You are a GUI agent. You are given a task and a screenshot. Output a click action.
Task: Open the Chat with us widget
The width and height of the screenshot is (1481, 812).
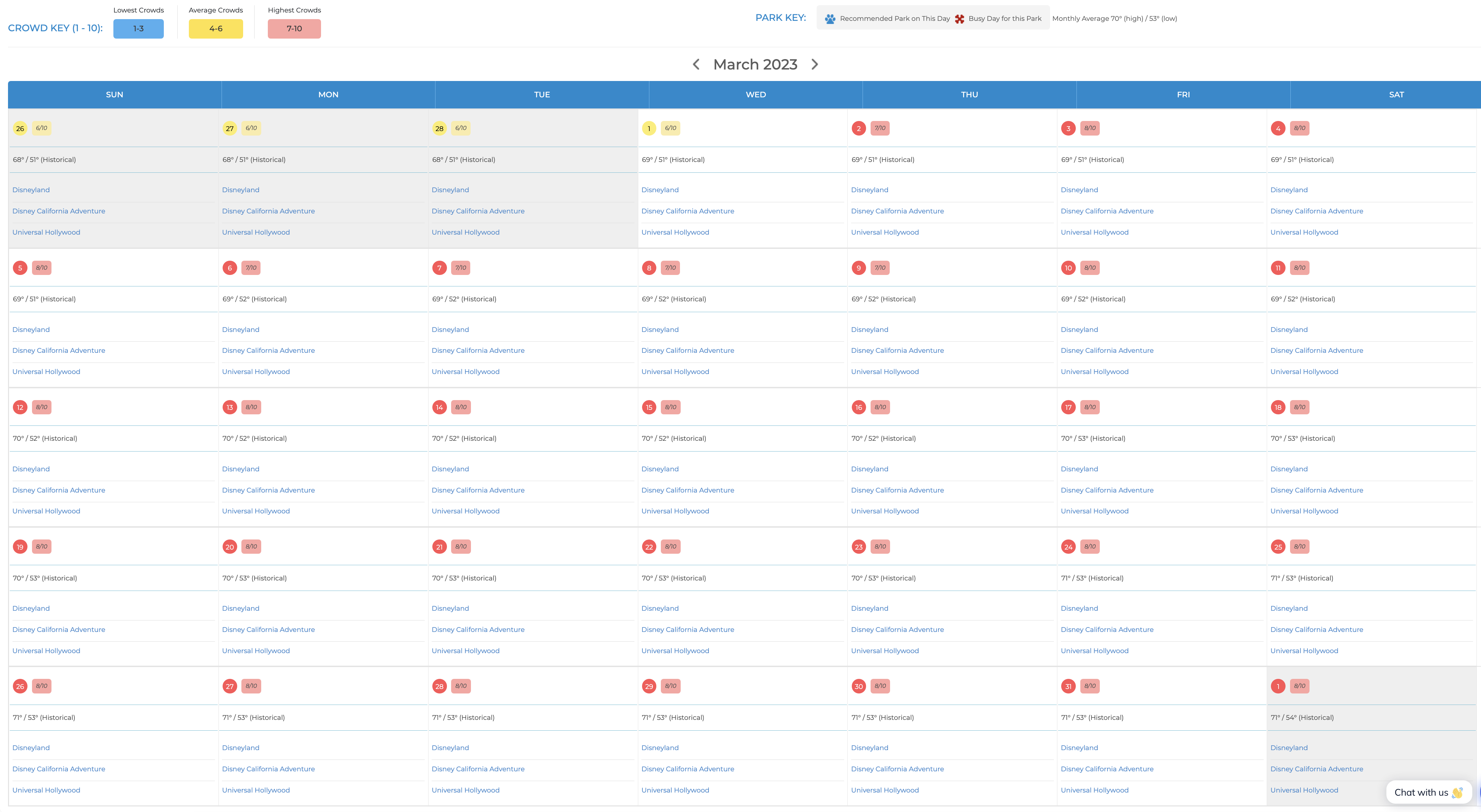1429,793
